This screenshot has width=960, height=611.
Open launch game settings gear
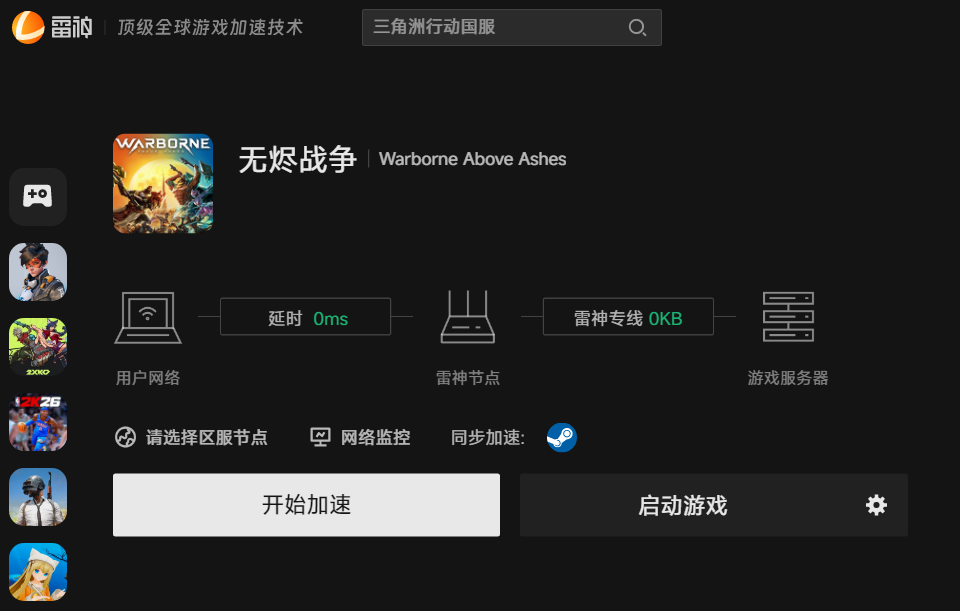(x=876, y=505)
